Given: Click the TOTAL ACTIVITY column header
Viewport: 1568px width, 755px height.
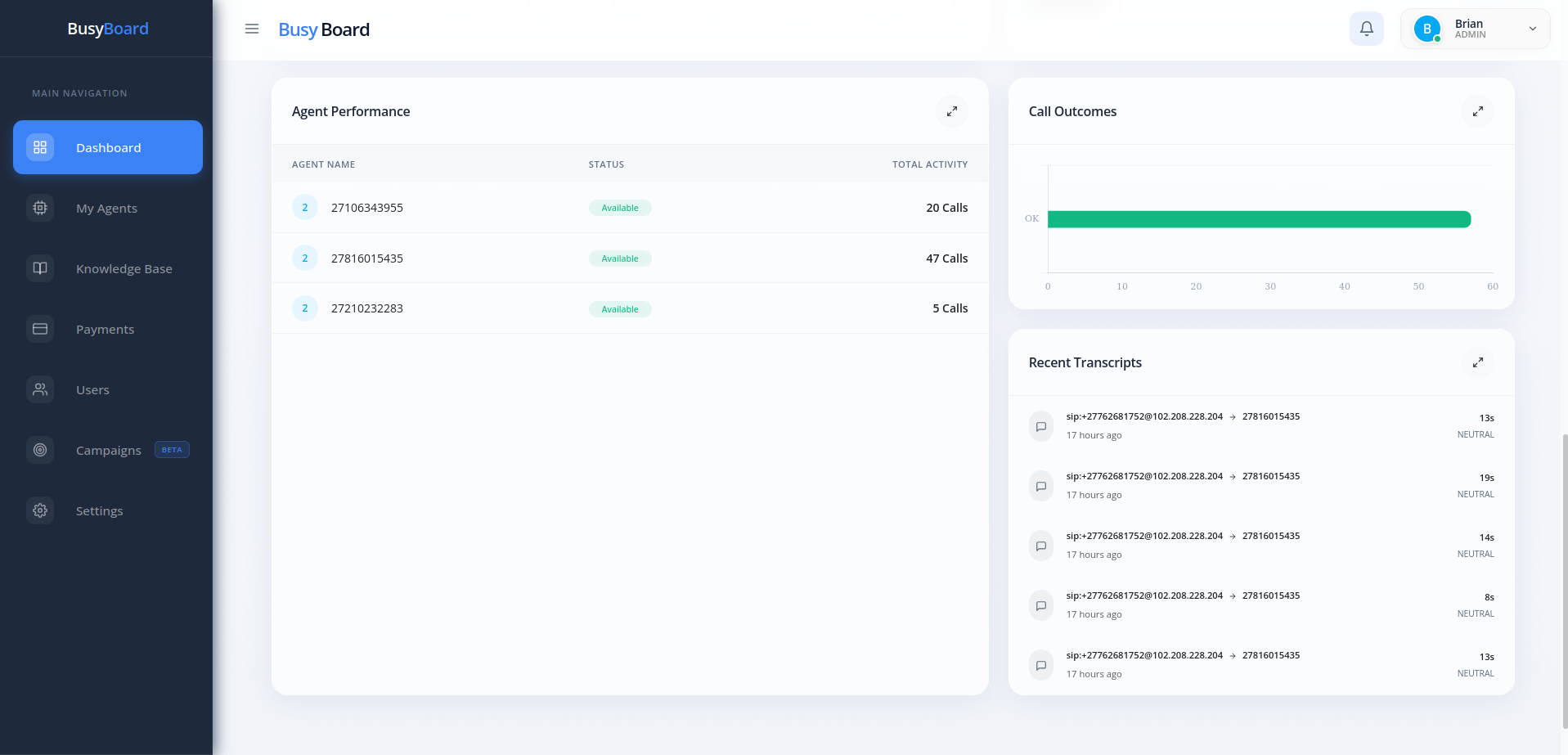Looking at the screenshot, I should [930, 164].
